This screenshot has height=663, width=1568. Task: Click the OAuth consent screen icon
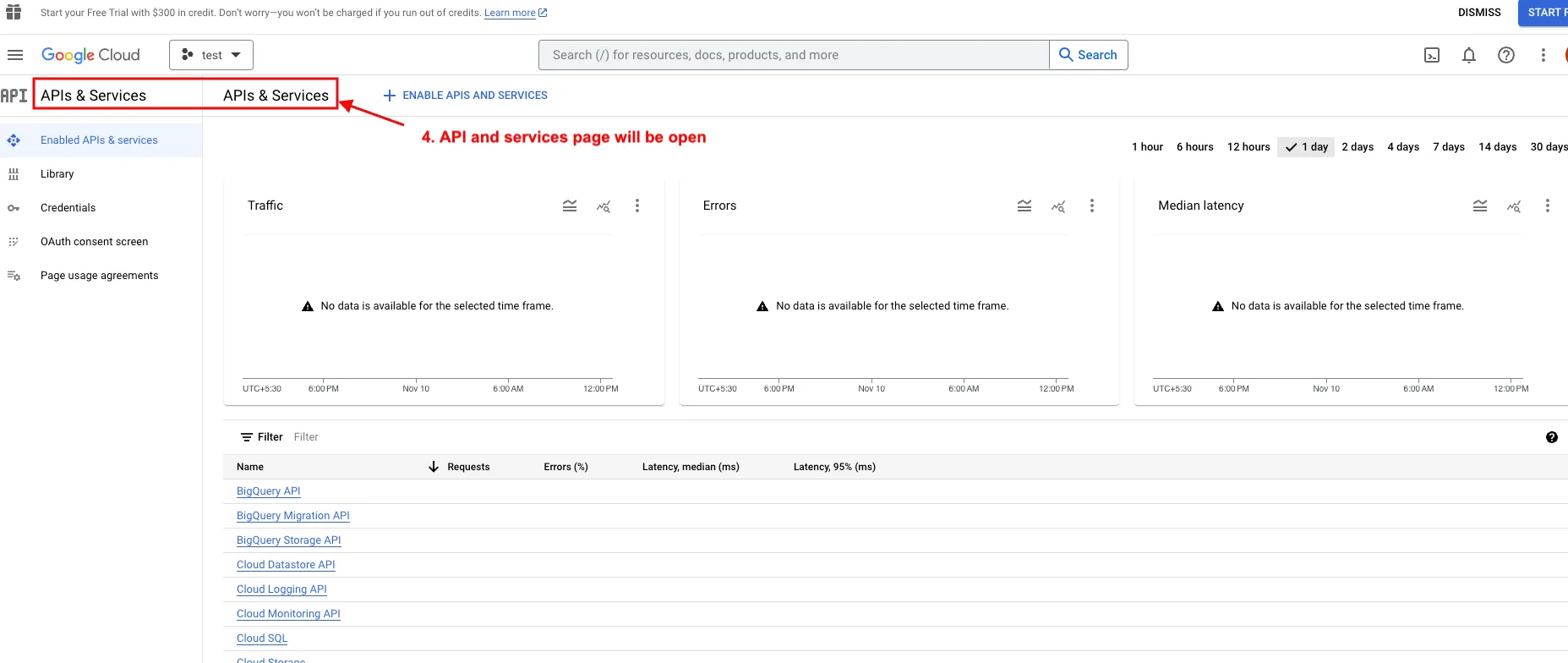click(x=14, y=242)
